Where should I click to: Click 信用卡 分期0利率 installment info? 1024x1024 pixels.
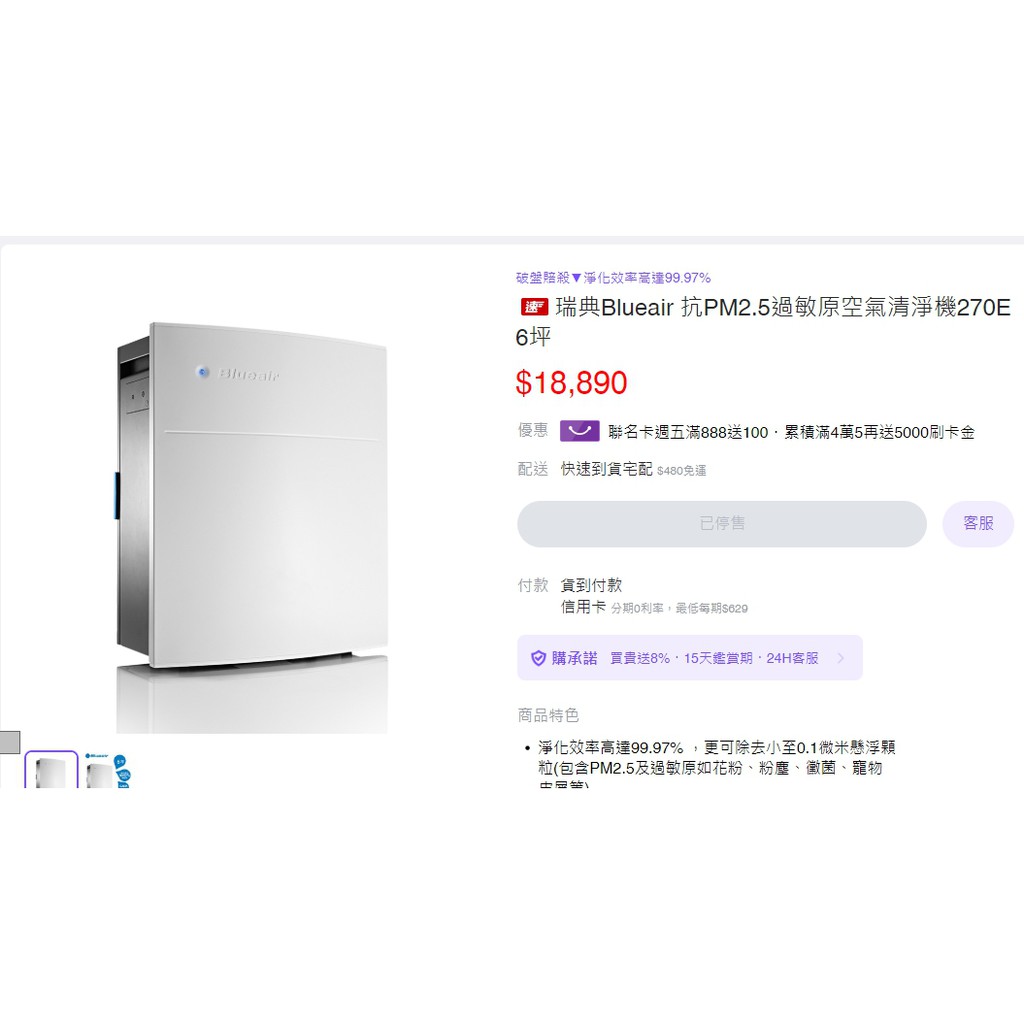[654, 607]
